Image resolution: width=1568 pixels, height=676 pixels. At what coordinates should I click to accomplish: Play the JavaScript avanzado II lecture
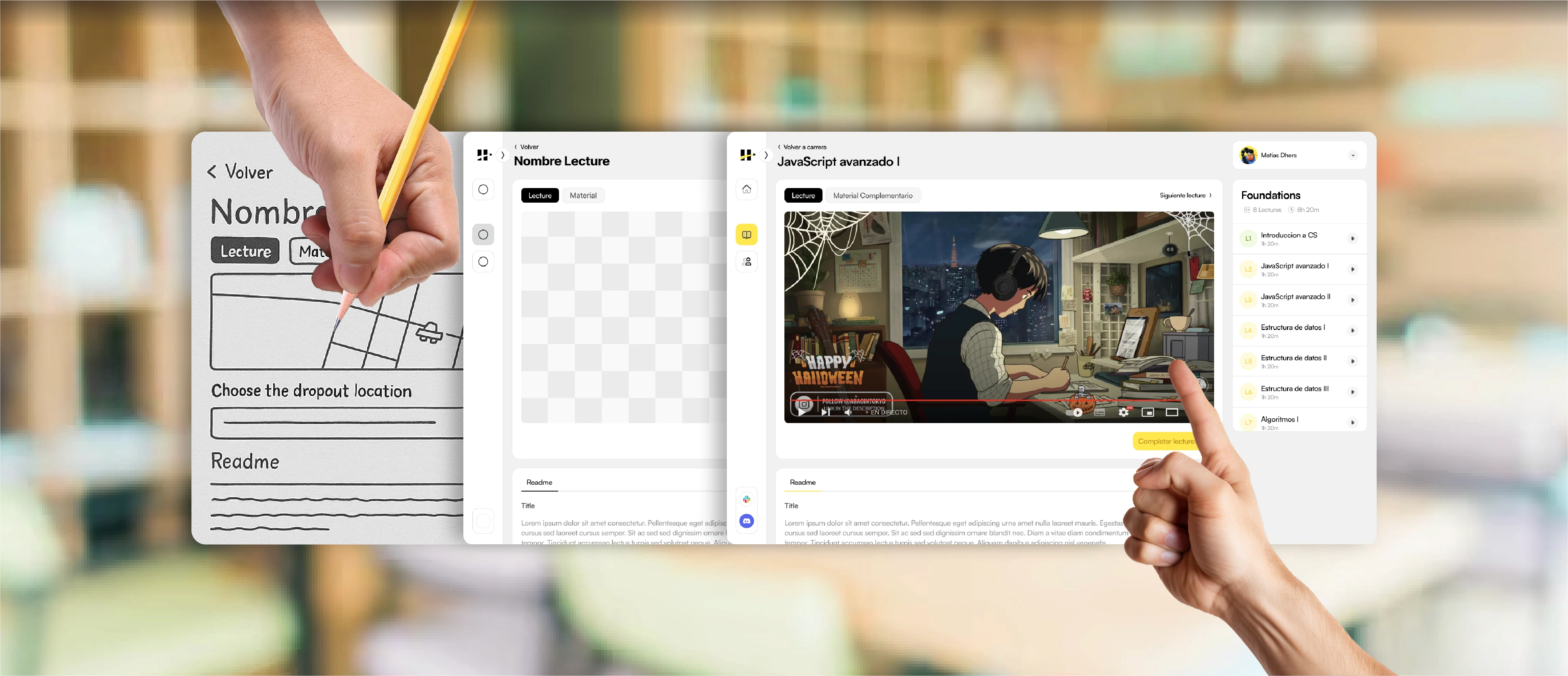pyautogui.click(x=1352, y=300)
